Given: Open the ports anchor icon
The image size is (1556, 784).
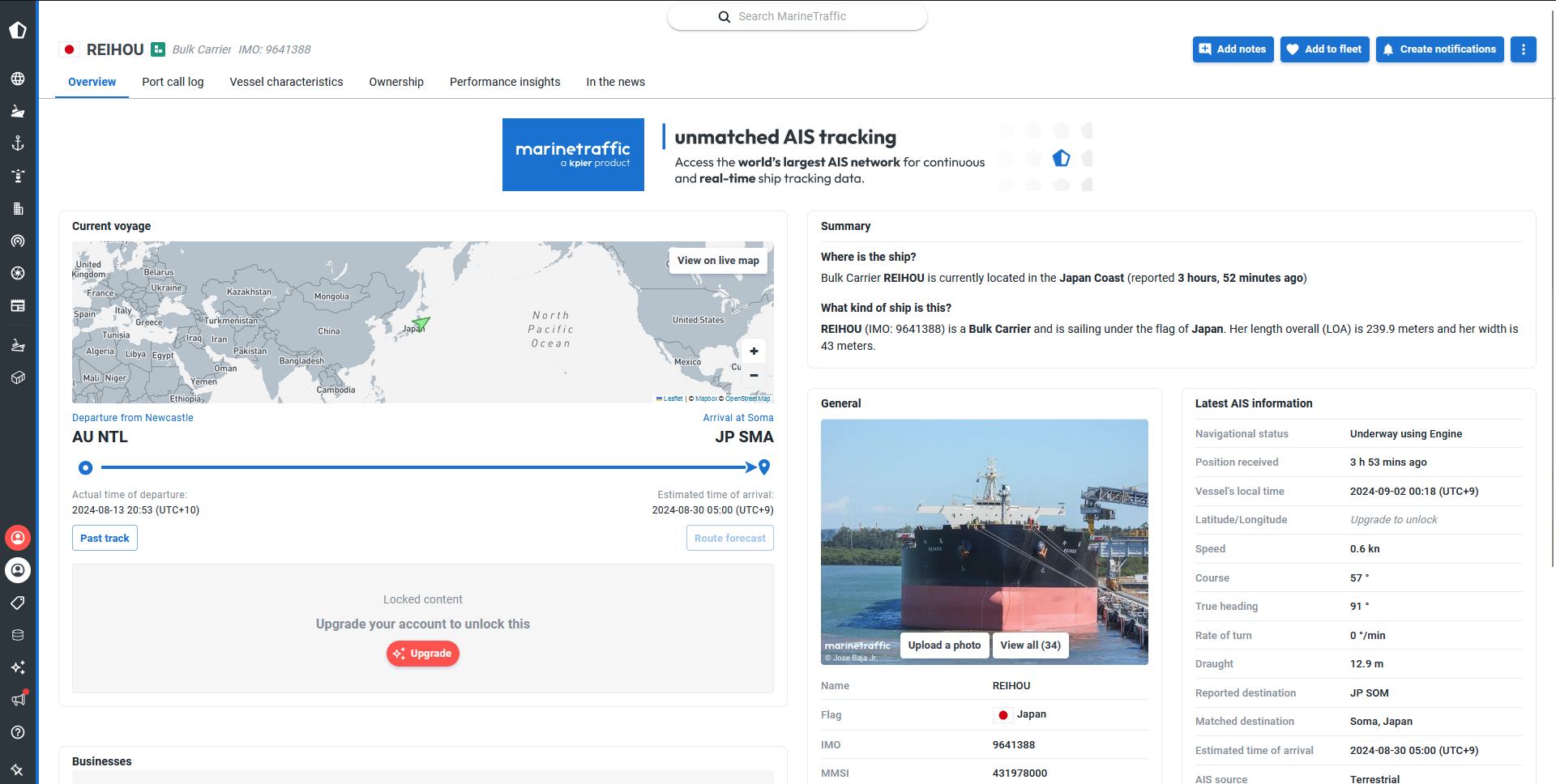Looking at the screenshot, I should tap(18, 143).
